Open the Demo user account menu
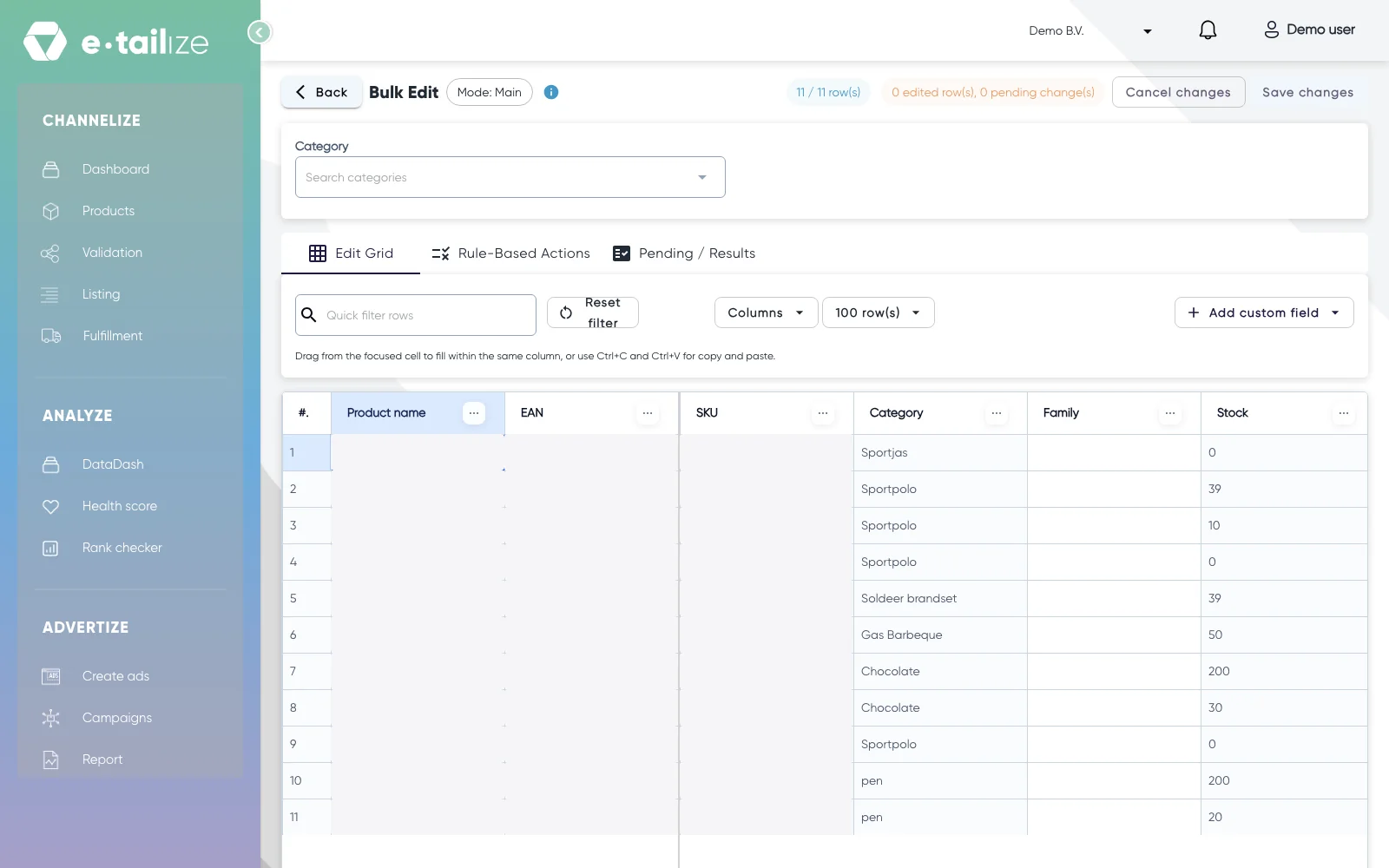Screen dimensions: 1389x868 coord(1309,30)
